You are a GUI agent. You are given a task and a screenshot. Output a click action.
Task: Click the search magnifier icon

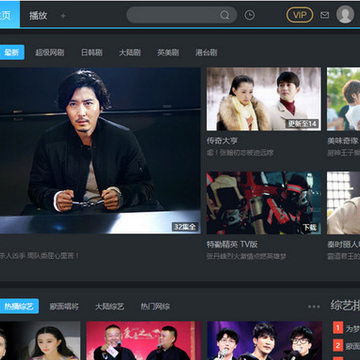point(224,15)
